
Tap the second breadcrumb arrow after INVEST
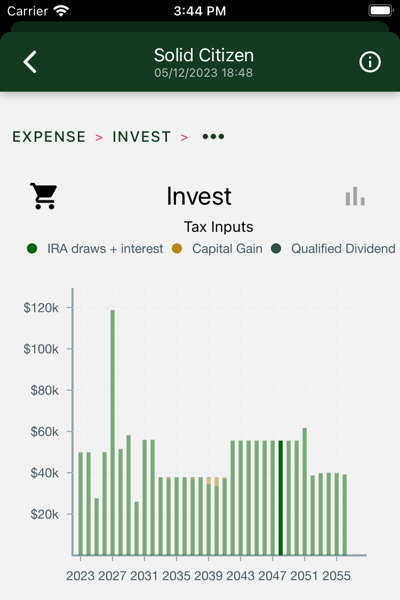coord(184,137)
